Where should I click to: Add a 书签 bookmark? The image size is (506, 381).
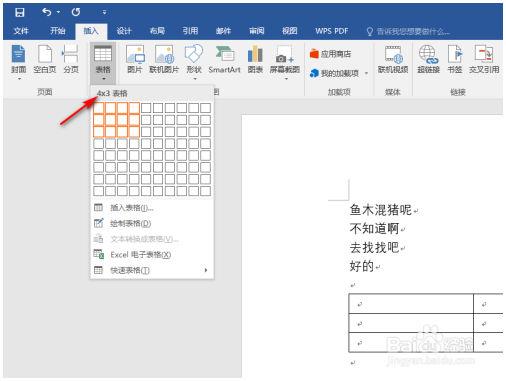pyautogui.click(x=455, y=59)
